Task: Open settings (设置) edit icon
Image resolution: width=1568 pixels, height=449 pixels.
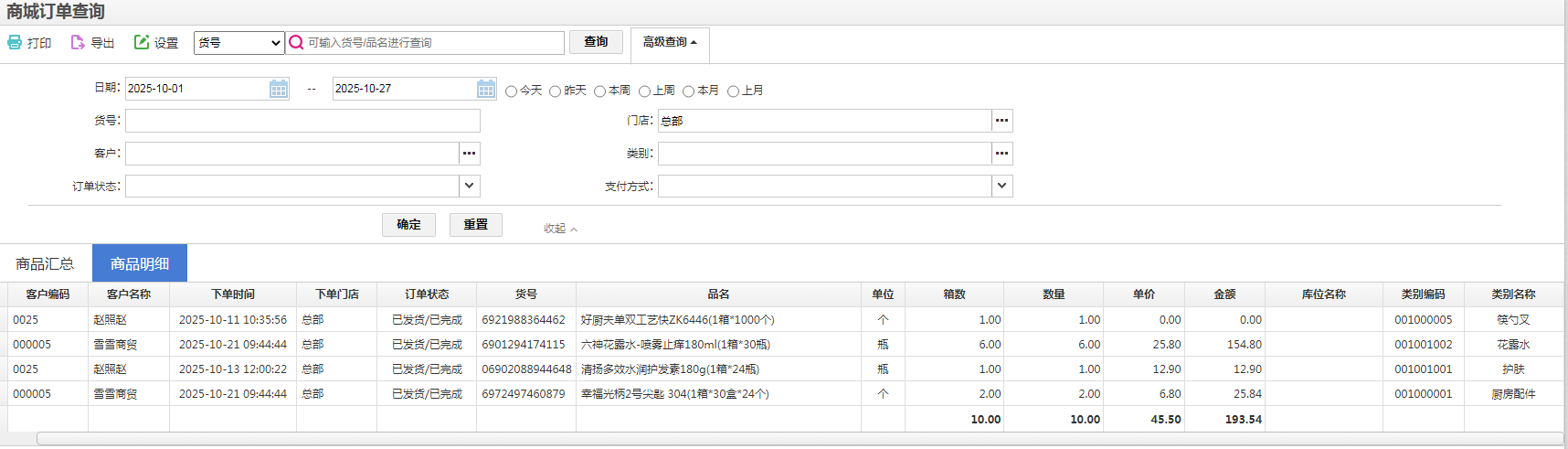Action: point(142,42)
